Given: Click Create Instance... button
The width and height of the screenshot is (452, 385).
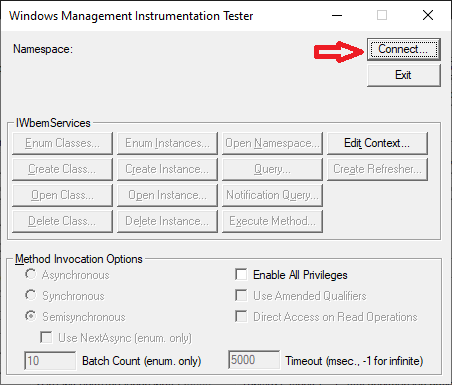Looking at the screenshot, I should click(167, 169).
